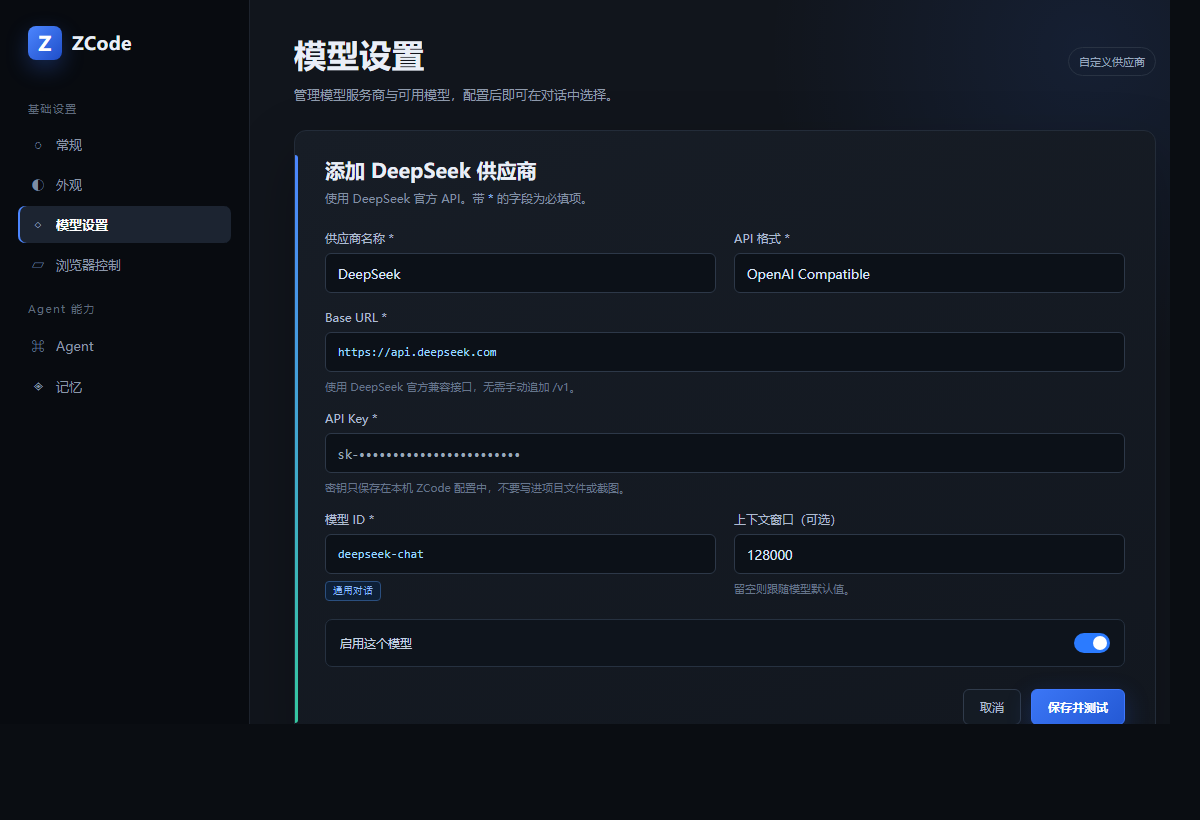Click the API Key * field label
The width and height of the screenshot is (1200, 820).
click(351, 418)
